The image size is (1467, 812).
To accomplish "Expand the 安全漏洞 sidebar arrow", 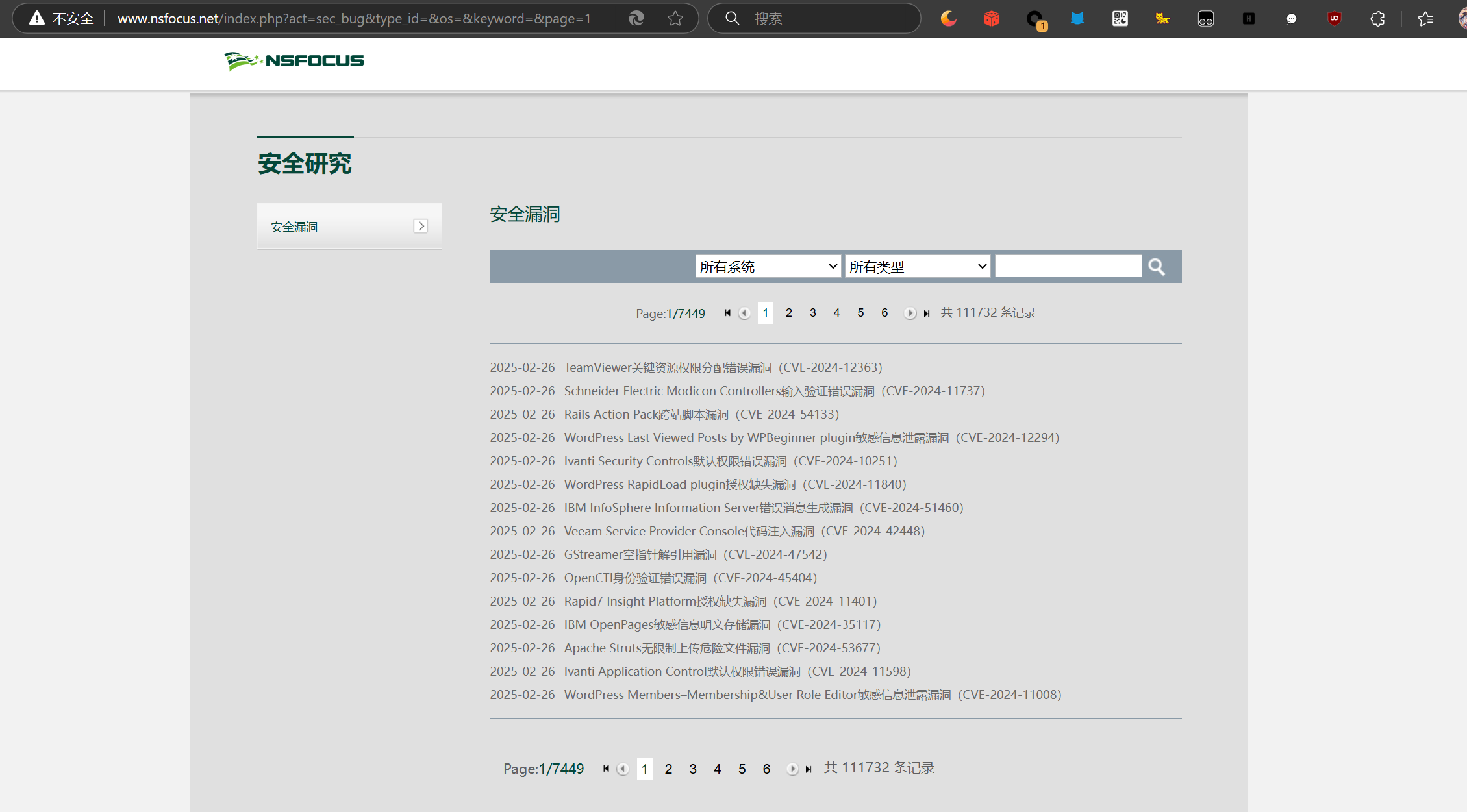I will [421, 226].
